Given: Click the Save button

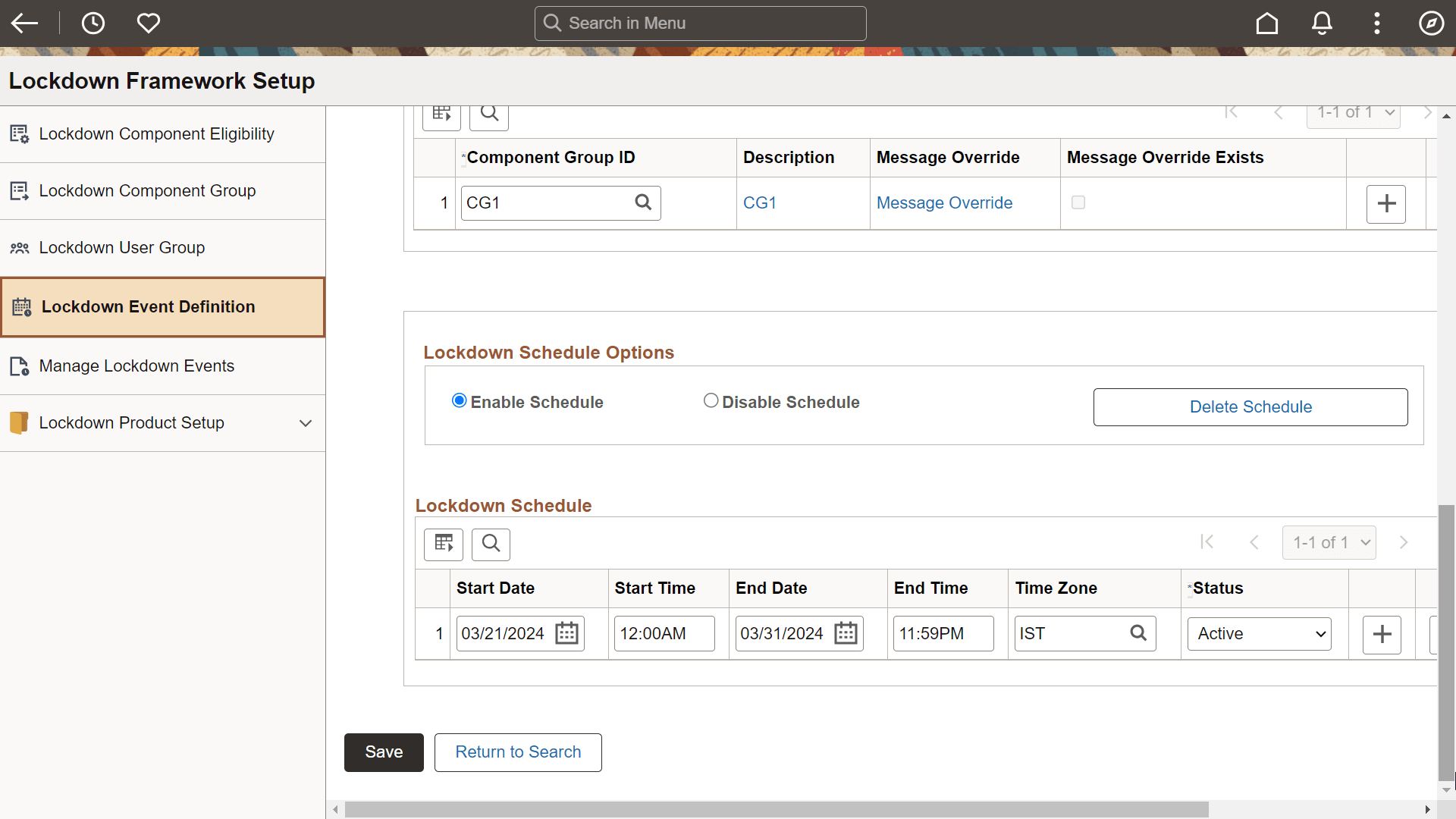Looking at the screenshot, I should click(x=384, y=752).
